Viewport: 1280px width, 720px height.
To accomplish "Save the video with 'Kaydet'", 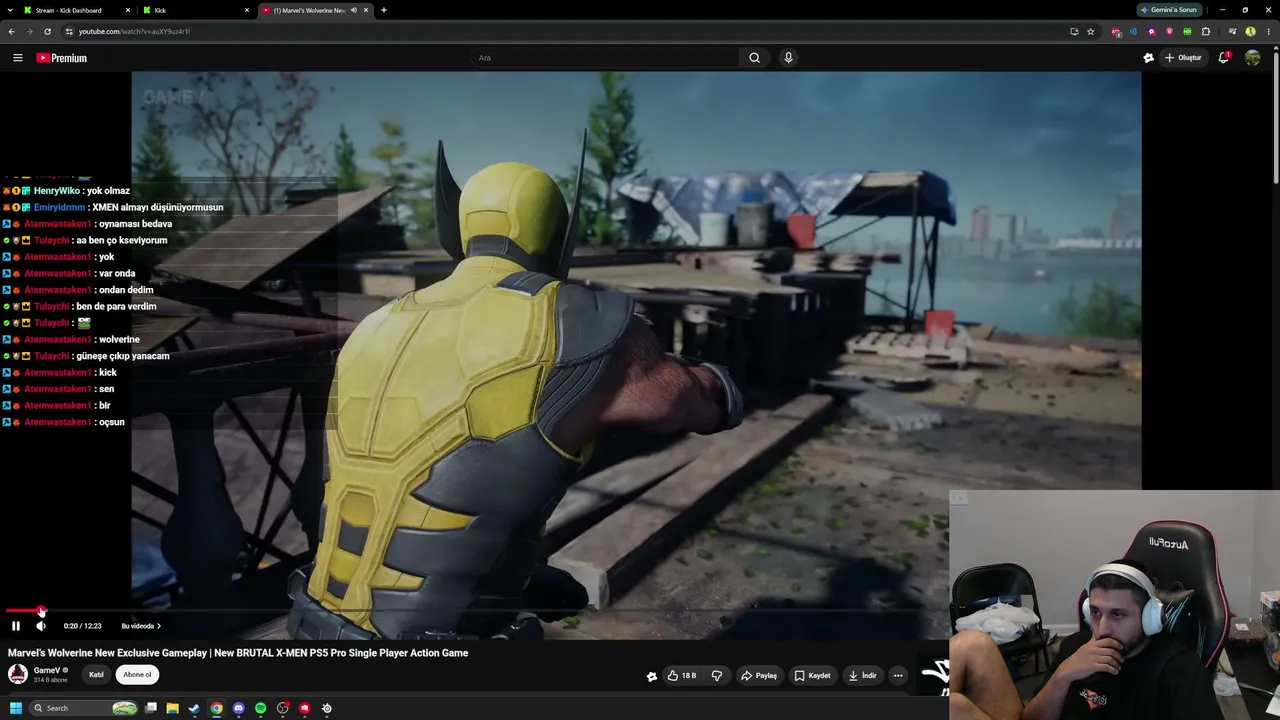I will pyautogui.click(x=812, y=676).
